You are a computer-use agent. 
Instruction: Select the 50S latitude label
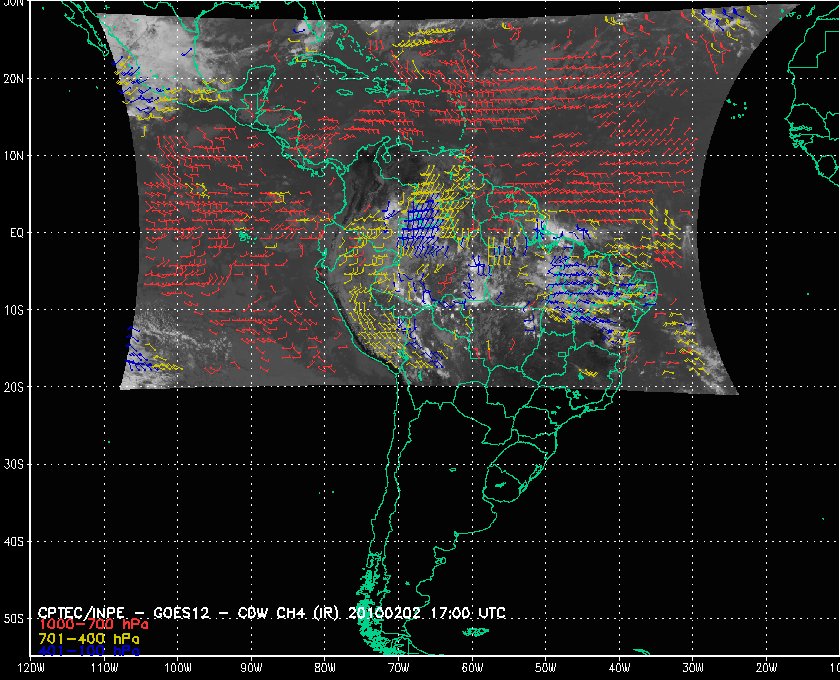coord(14,619)
